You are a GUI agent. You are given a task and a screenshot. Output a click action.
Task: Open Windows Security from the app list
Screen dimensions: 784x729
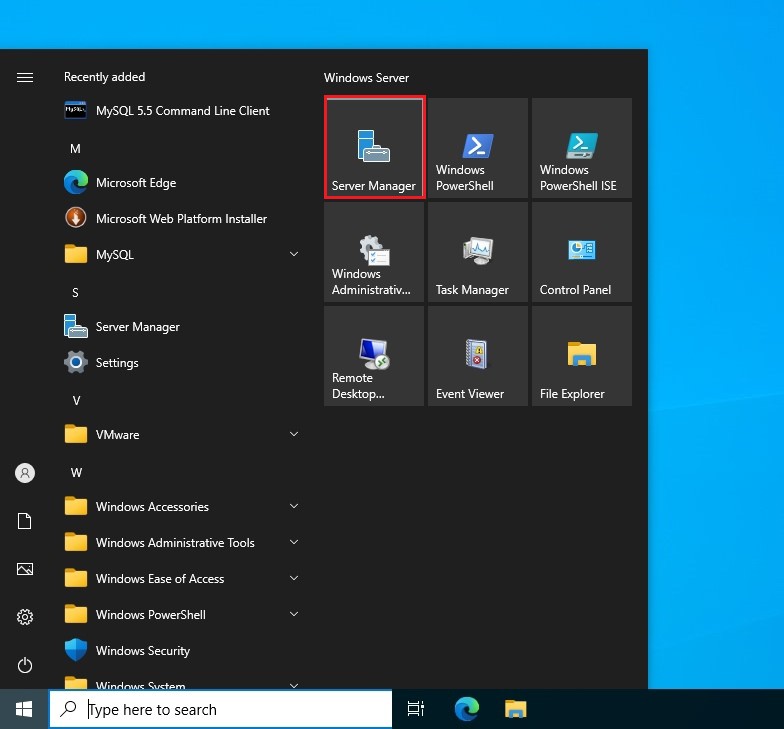point(181,650)
